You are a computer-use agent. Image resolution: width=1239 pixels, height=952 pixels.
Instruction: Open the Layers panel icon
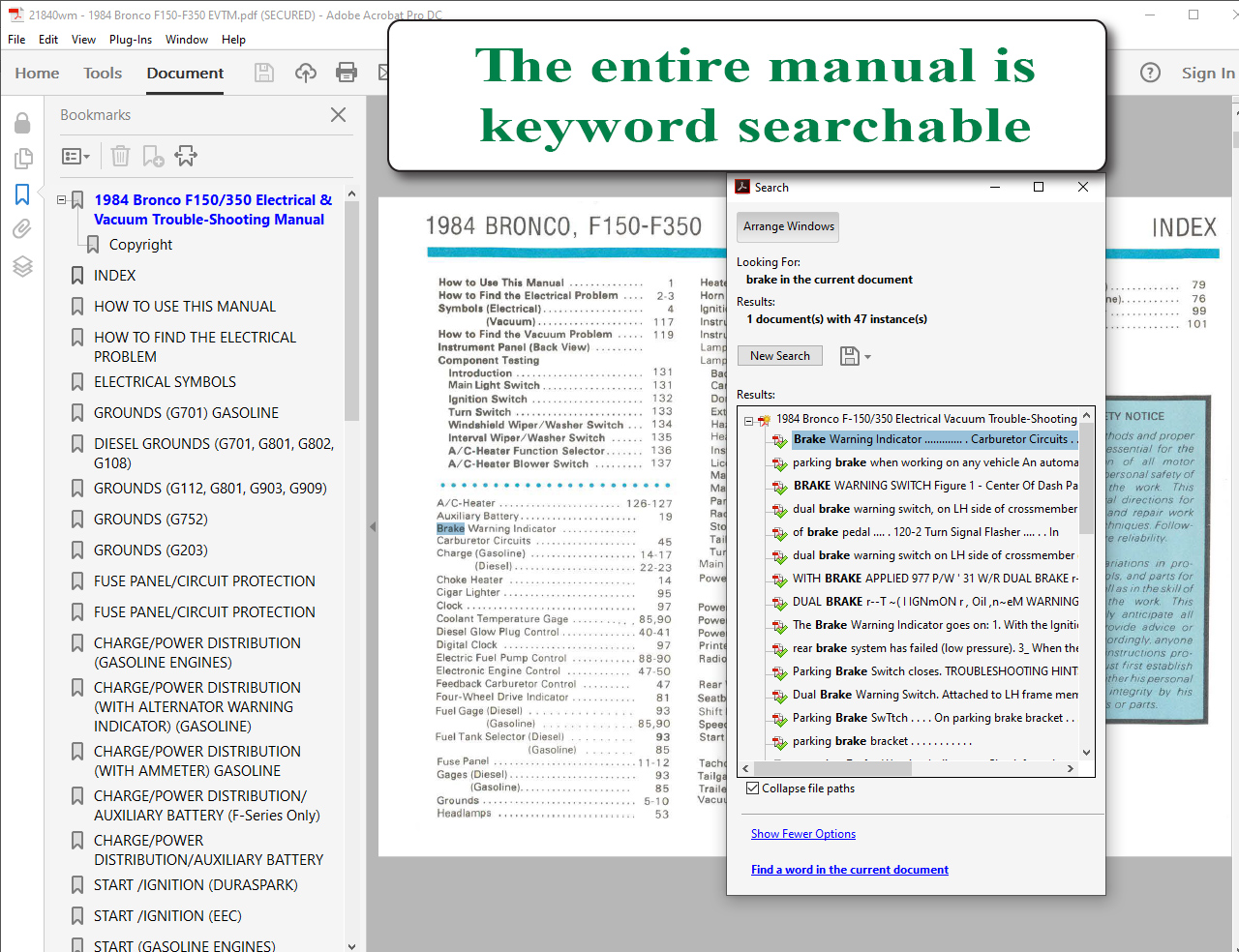22,266
